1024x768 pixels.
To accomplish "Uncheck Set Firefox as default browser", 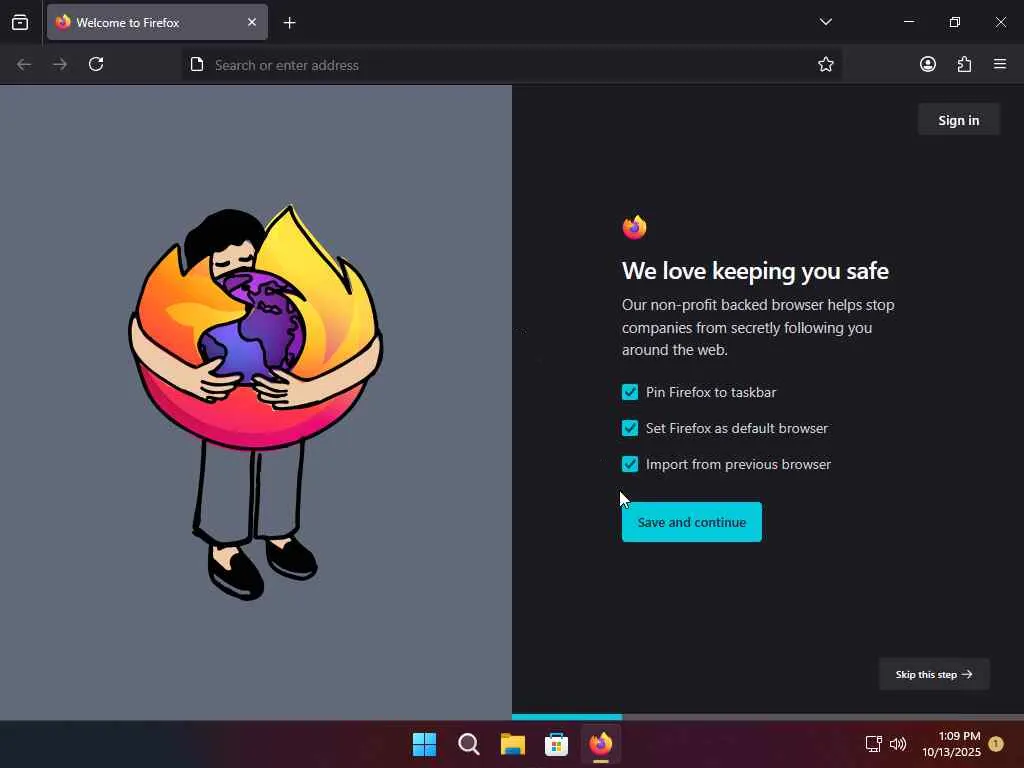I will (x=630, y=428).
